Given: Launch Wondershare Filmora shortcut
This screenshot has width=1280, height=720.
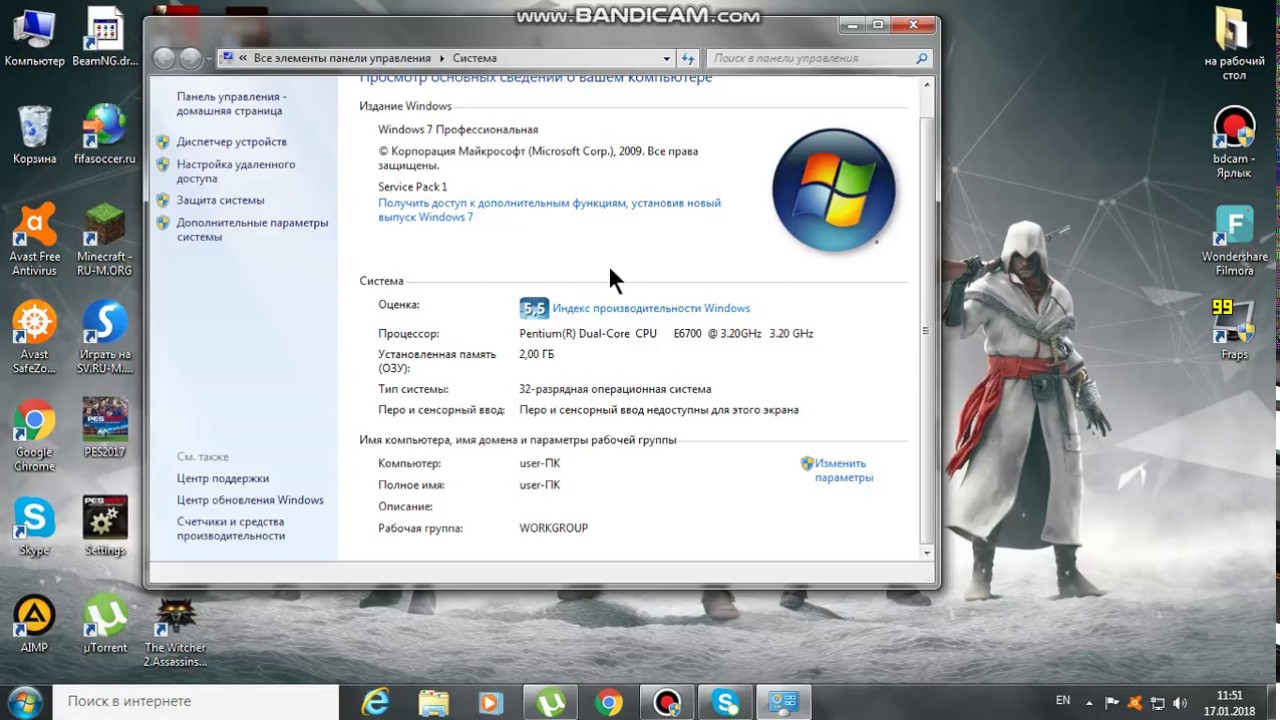Looking at the screenshot, I should [1234, 240].
